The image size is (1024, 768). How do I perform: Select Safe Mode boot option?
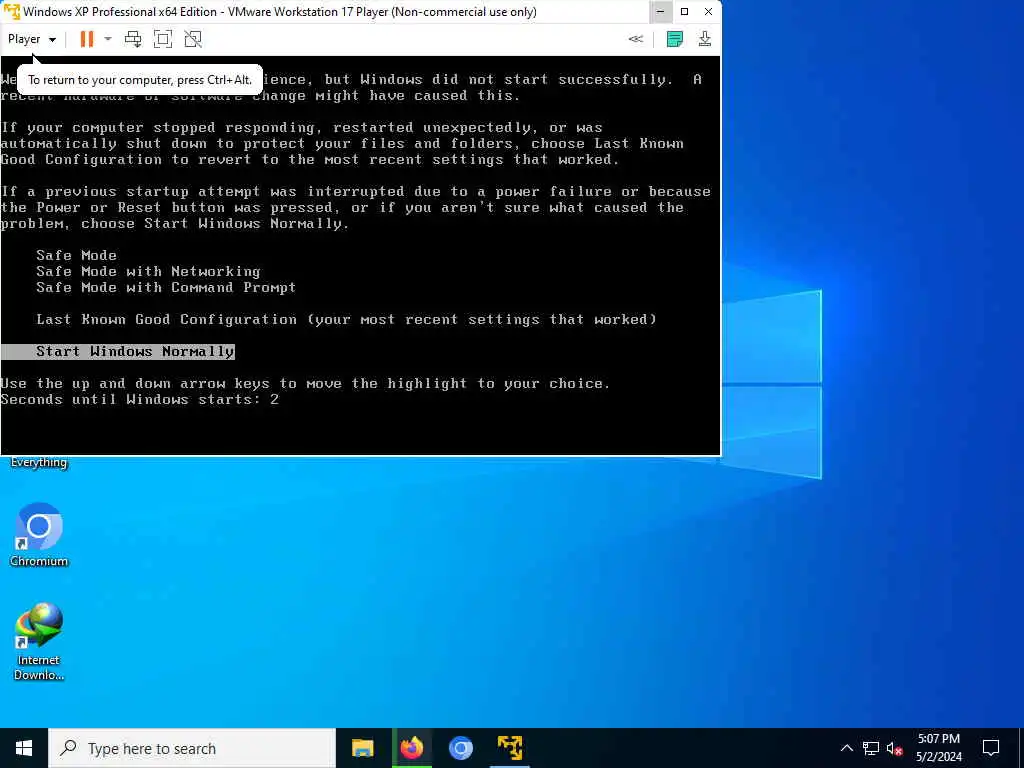tap(76, 255)
